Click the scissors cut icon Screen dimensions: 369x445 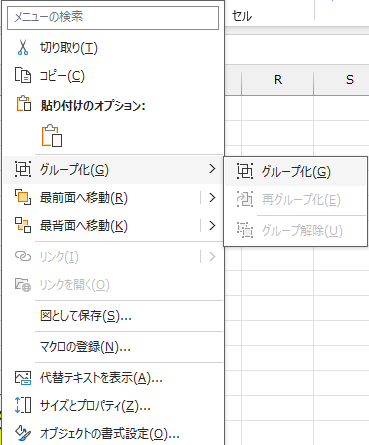click(23, 48)
